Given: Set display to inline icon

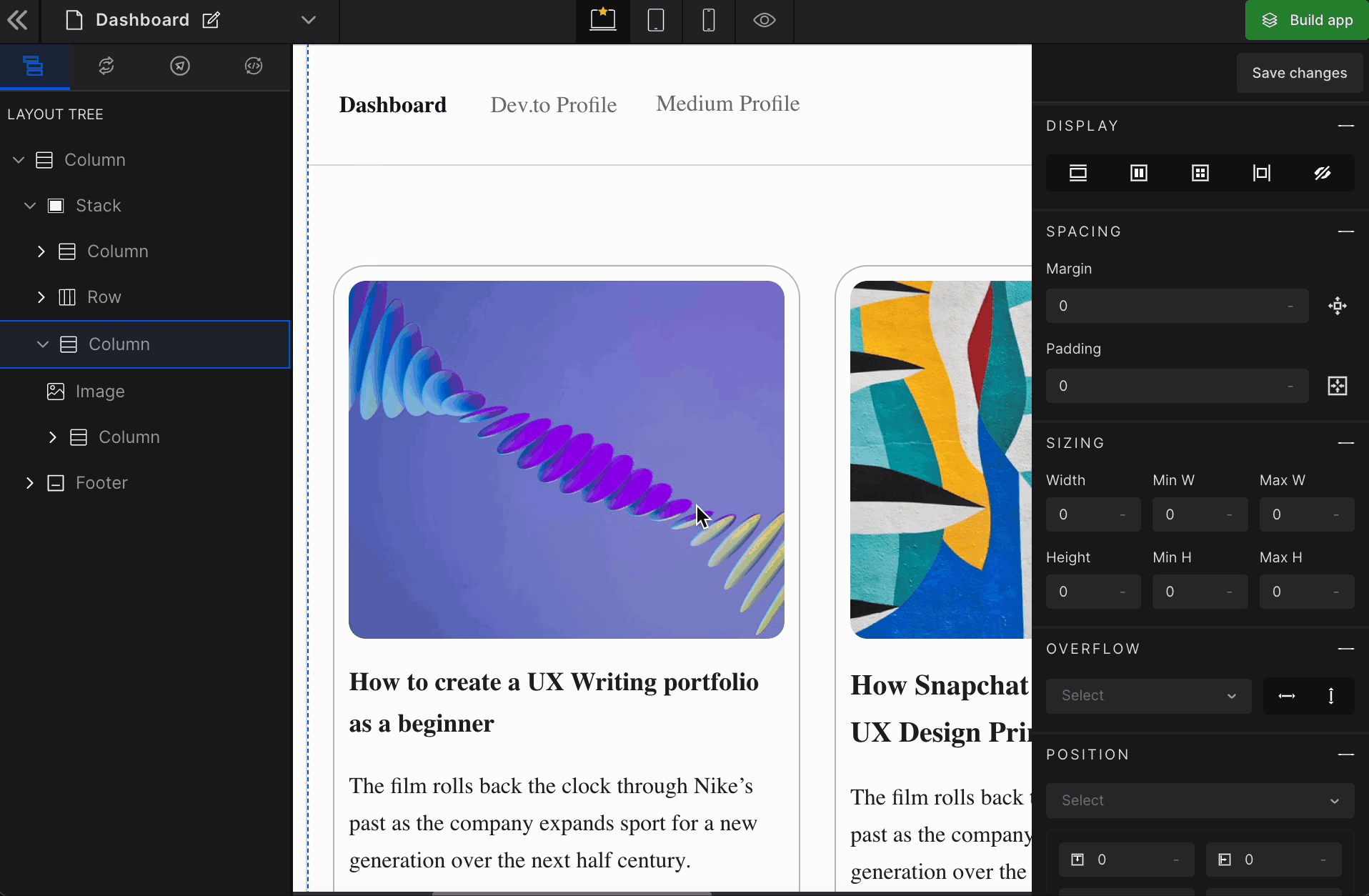Looking at the screenshot, I should coord(1262,173).
